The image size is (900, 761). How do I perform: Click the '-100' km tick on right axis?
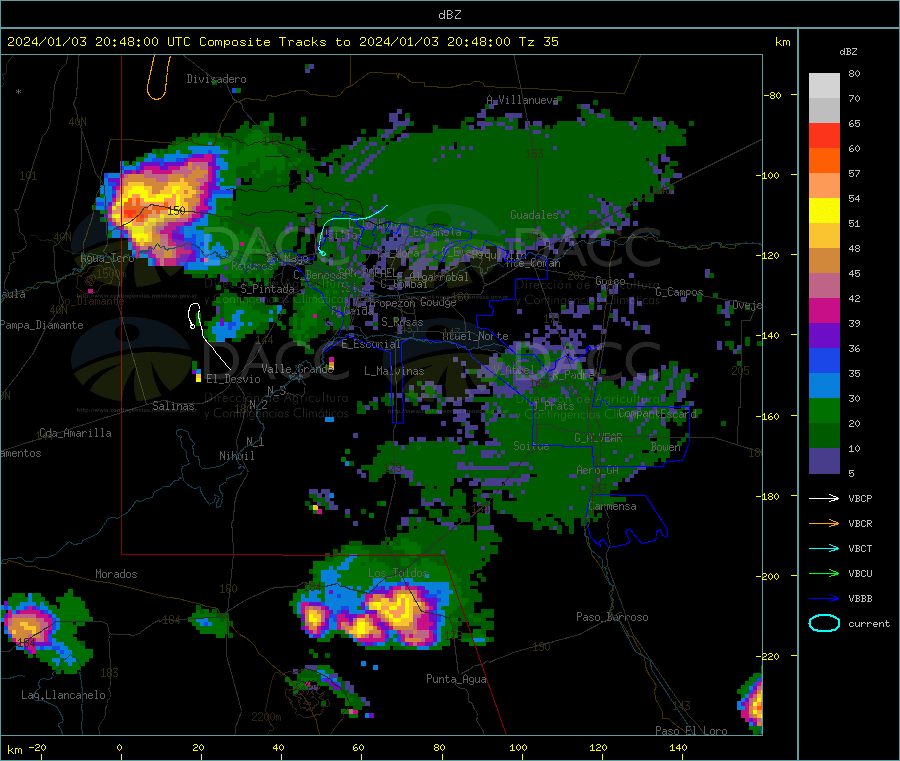point(767,175)
